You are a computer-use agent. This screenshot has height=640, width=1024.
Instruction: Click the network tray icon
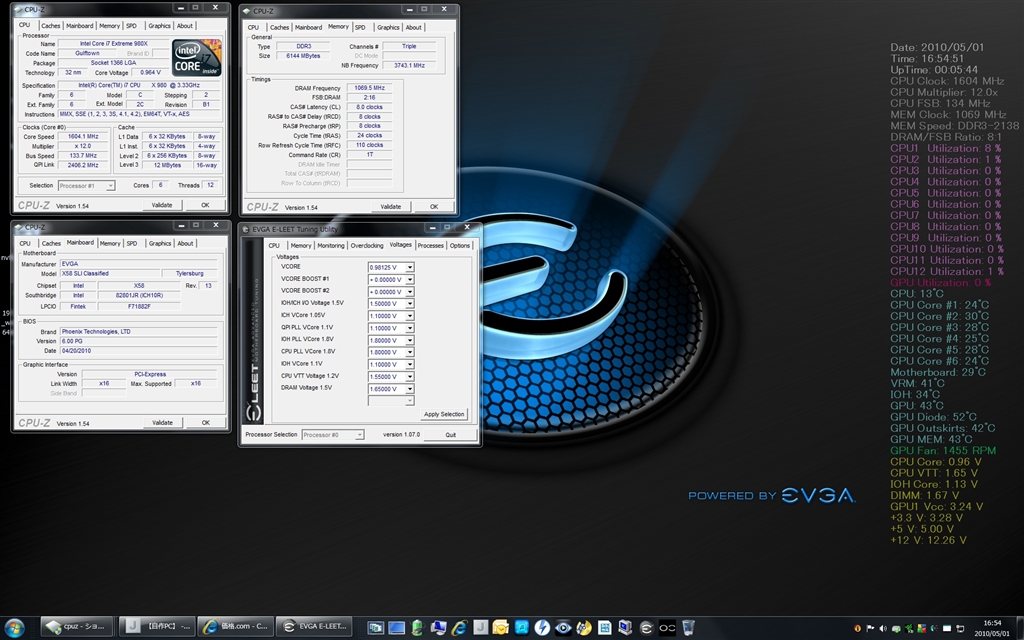tap(960, 629)
